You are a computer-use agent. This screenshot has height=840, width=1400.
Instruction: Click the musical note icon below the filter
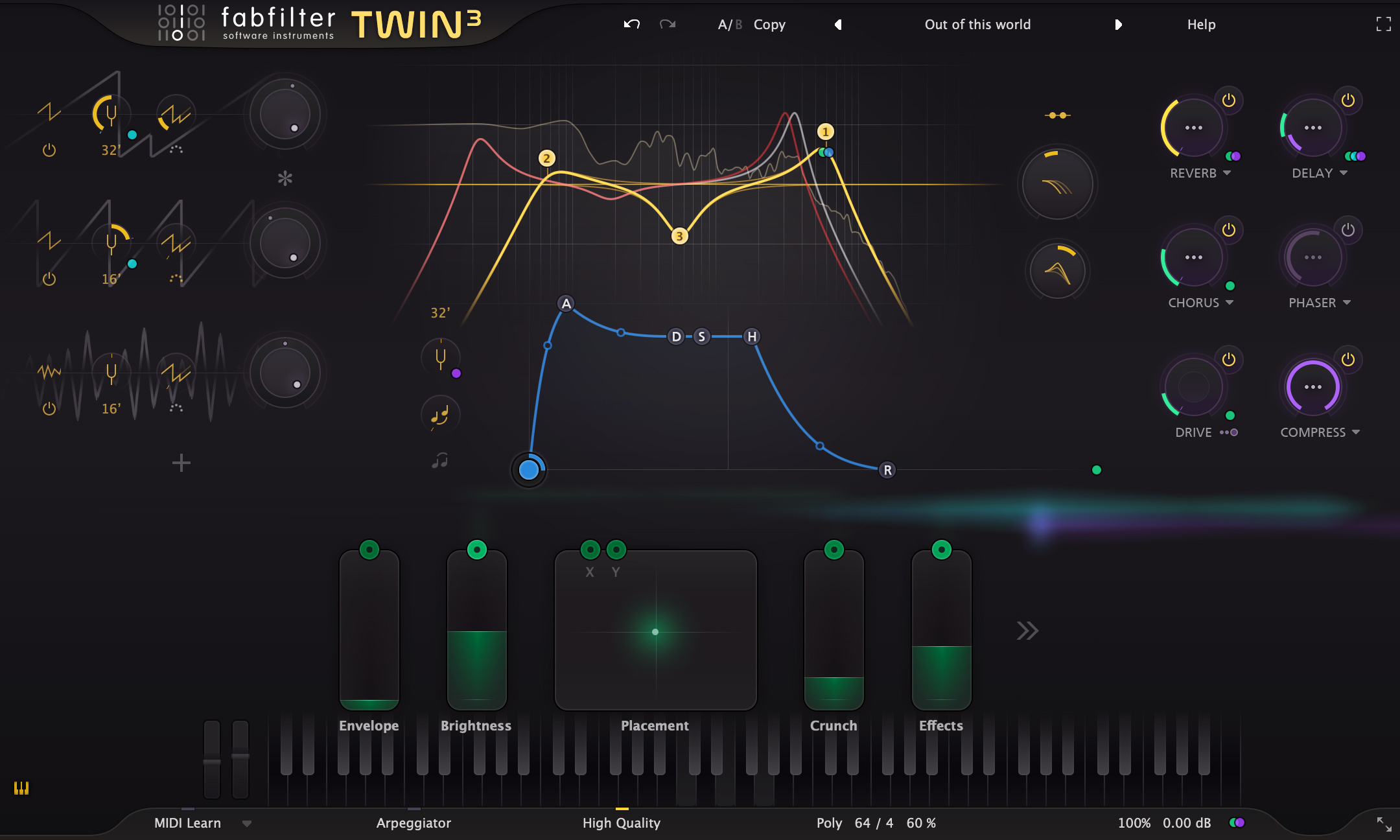pos(441,415)
